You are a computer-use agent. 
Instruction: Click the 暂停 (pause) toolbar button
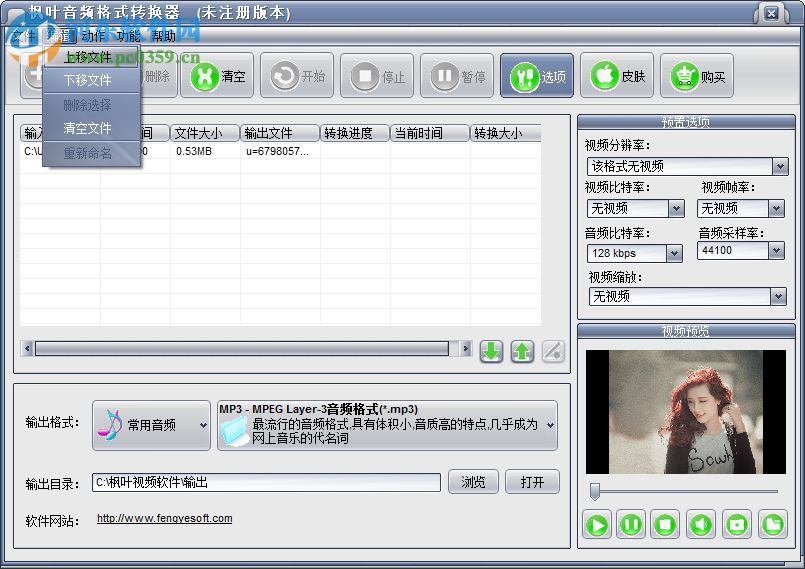pos(457,76)
